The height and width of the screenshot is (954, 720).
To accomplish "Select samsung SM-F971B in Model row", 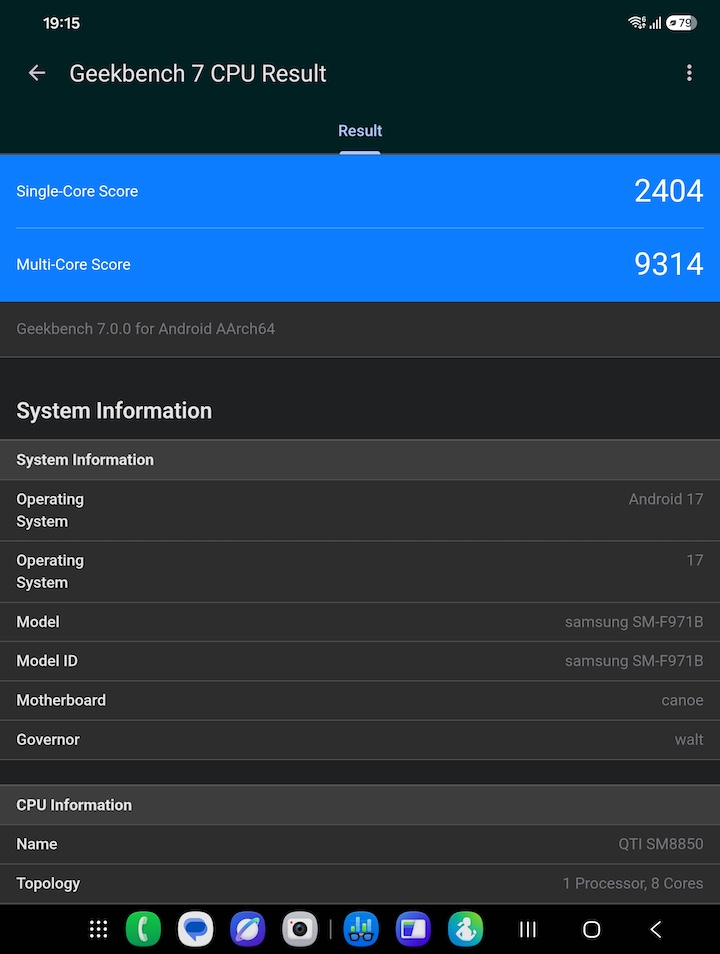I will coord(634,622).
